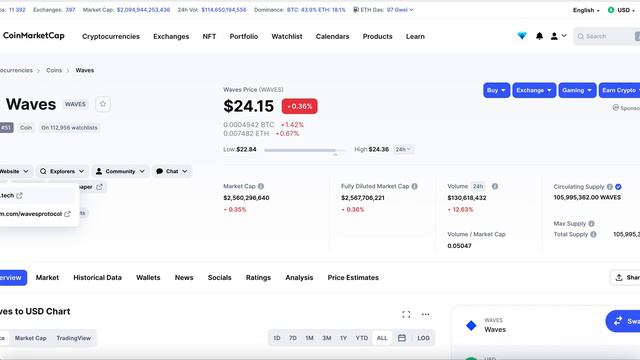Switch to the Ratings tab
Screen dimensions: 640x360
click(x=258, y=278)
